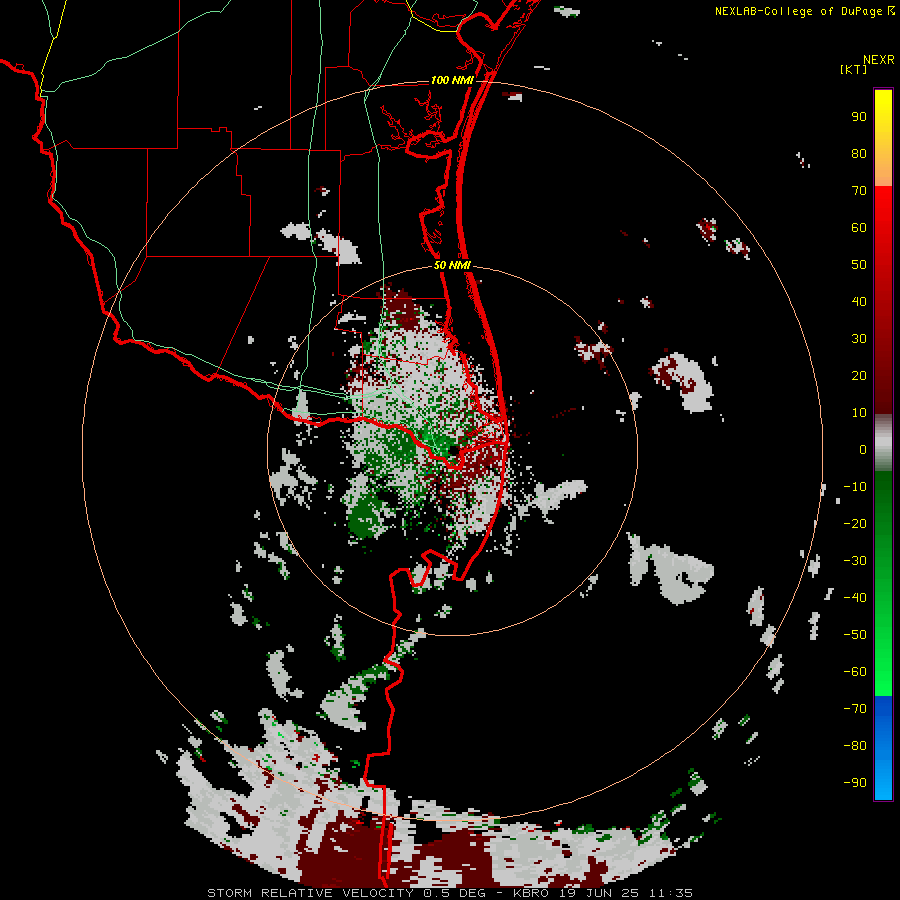
Task: Click the 80 value on the velocity scale
Action: point(859,154)
